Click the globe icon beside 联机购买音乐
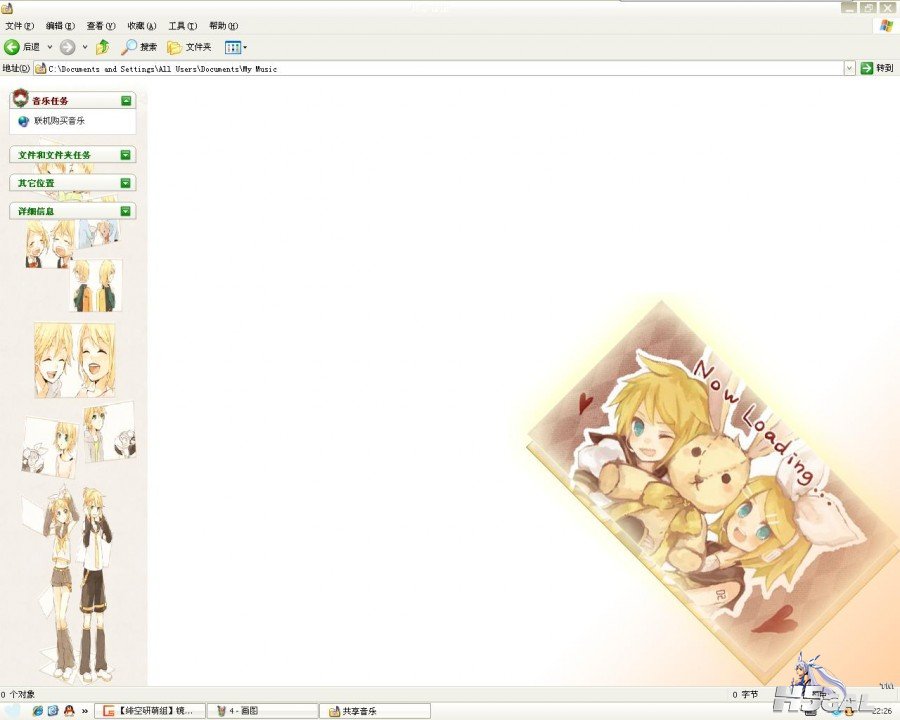Image resolution: width=900 pixels, height=720 pixels. 23,121
